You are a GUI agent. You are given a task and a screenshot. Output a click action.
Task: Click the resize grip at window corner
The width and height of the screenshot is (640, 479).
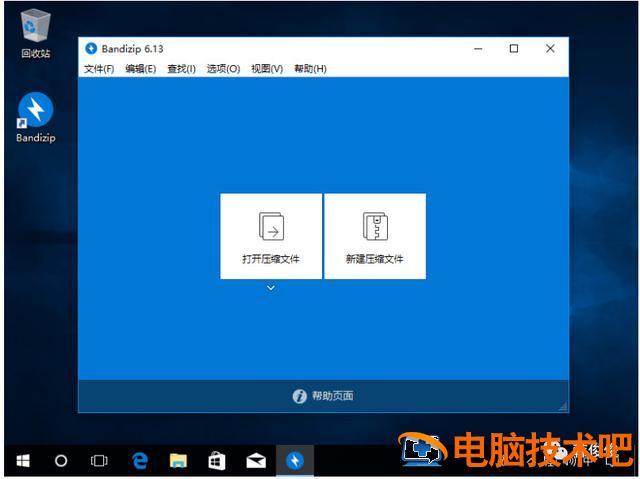563,406
